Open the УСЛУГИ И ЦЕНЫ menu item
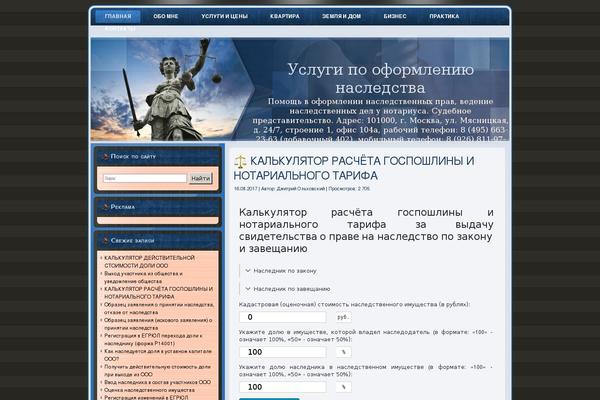 (225, 16)
